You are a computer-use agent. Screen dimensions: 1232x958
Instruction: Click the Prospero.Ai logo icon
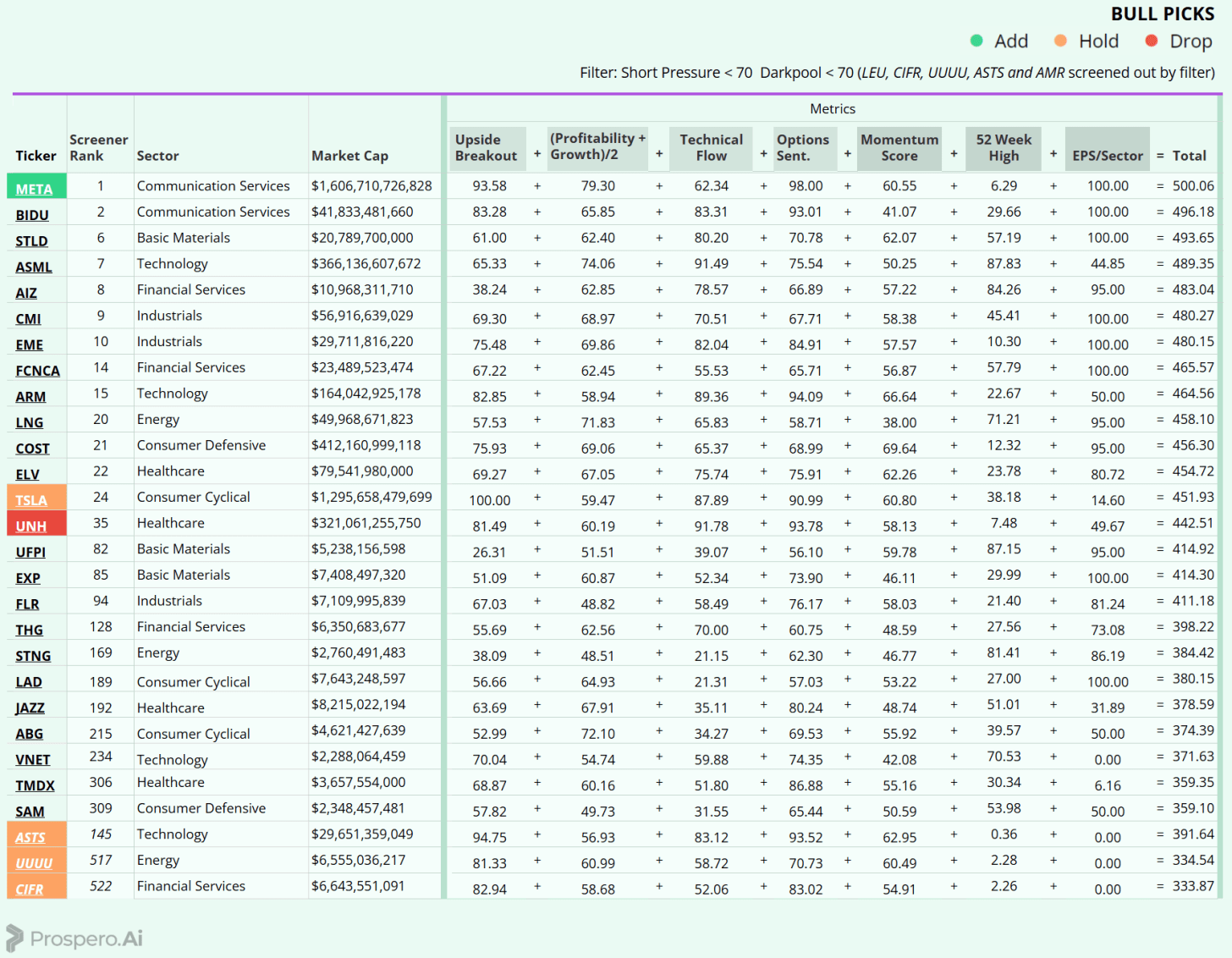[14, 939]
